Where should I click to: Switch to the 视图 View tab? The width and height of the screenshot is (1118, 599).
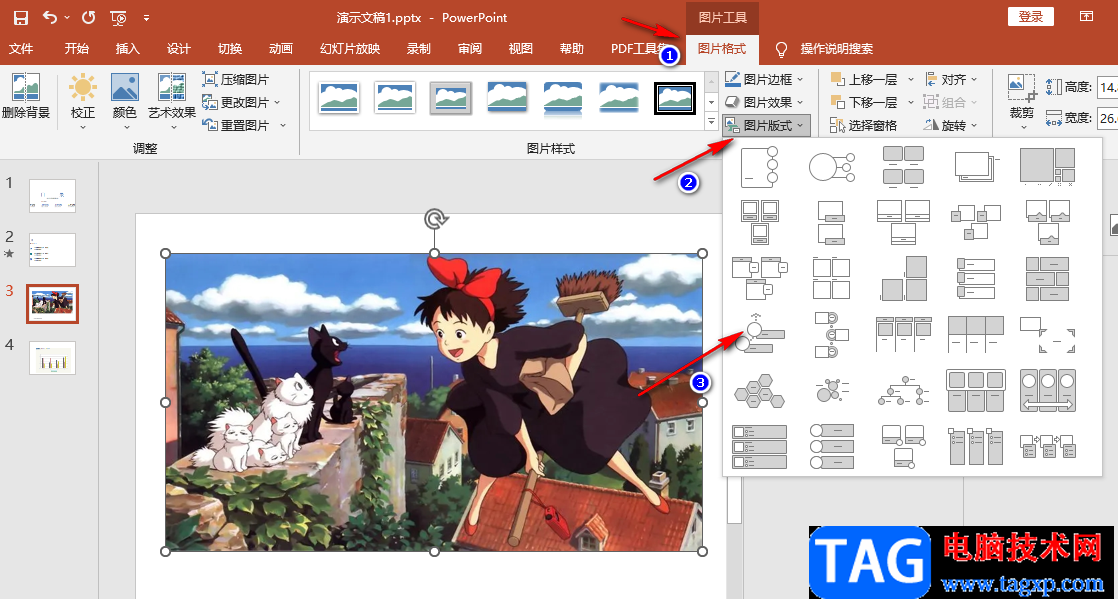point(521,49)
